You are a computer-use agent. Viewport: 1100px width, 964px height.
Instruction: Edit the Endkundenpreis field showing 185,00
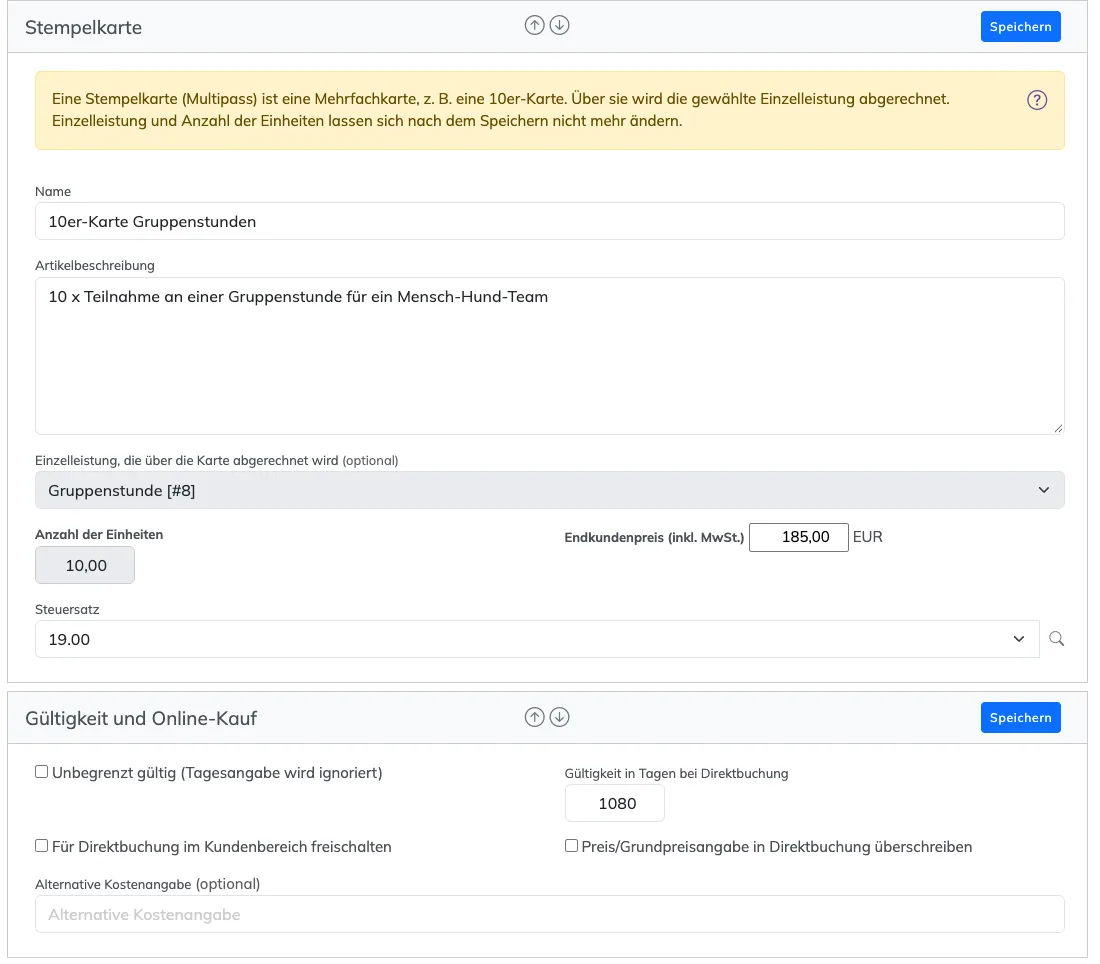coord(798,537)
